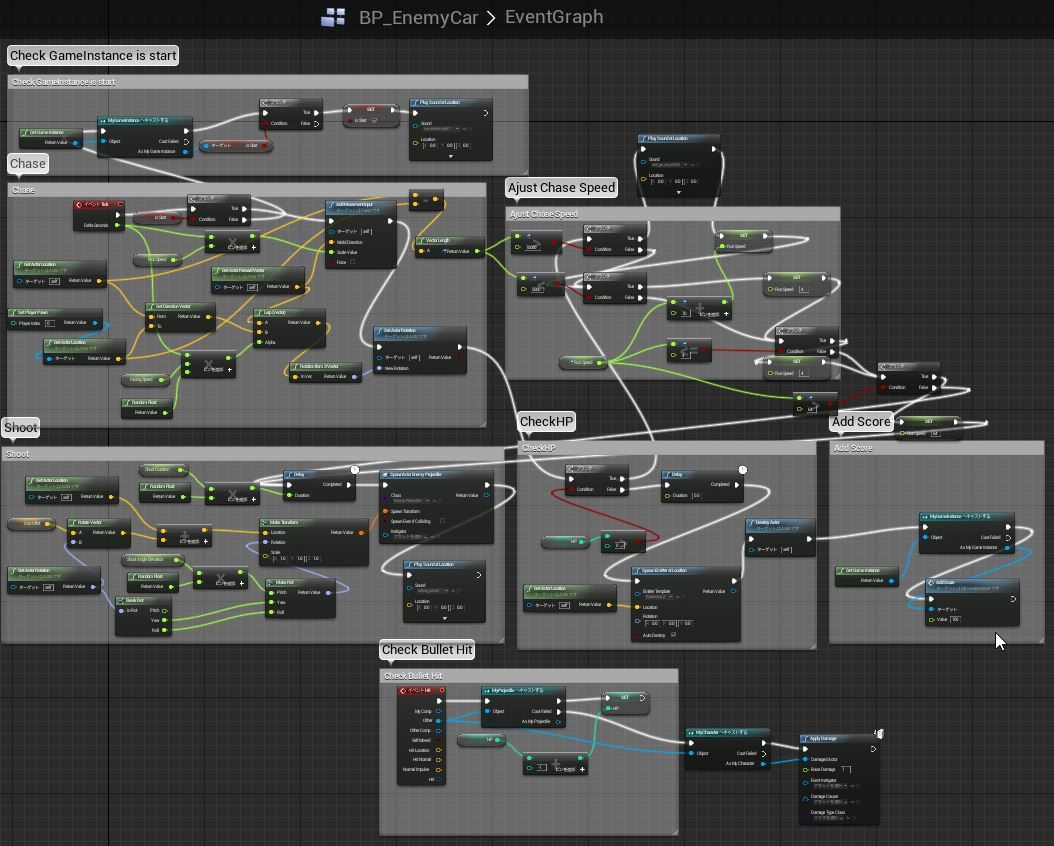The height and width of the screenshot is (846, 1054).
Task: Click the Add Score node's header icon
Action: (931, 582)
